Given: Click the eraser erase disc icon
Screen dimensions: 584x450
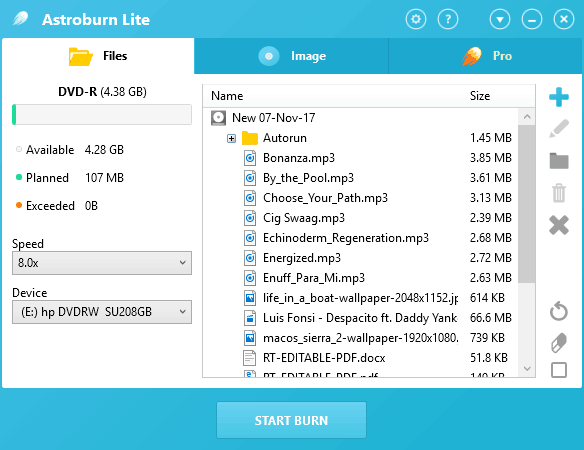Looking at the screenshot, I should (x=559, y=342).
